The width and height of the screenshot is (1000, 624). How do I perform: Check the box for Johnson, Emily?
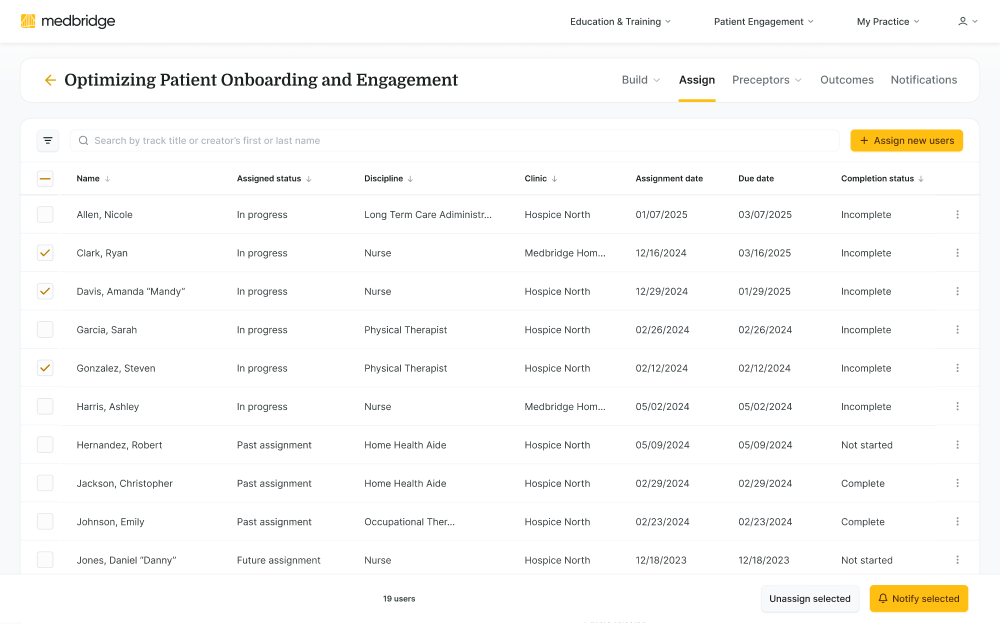pos(45,521)
